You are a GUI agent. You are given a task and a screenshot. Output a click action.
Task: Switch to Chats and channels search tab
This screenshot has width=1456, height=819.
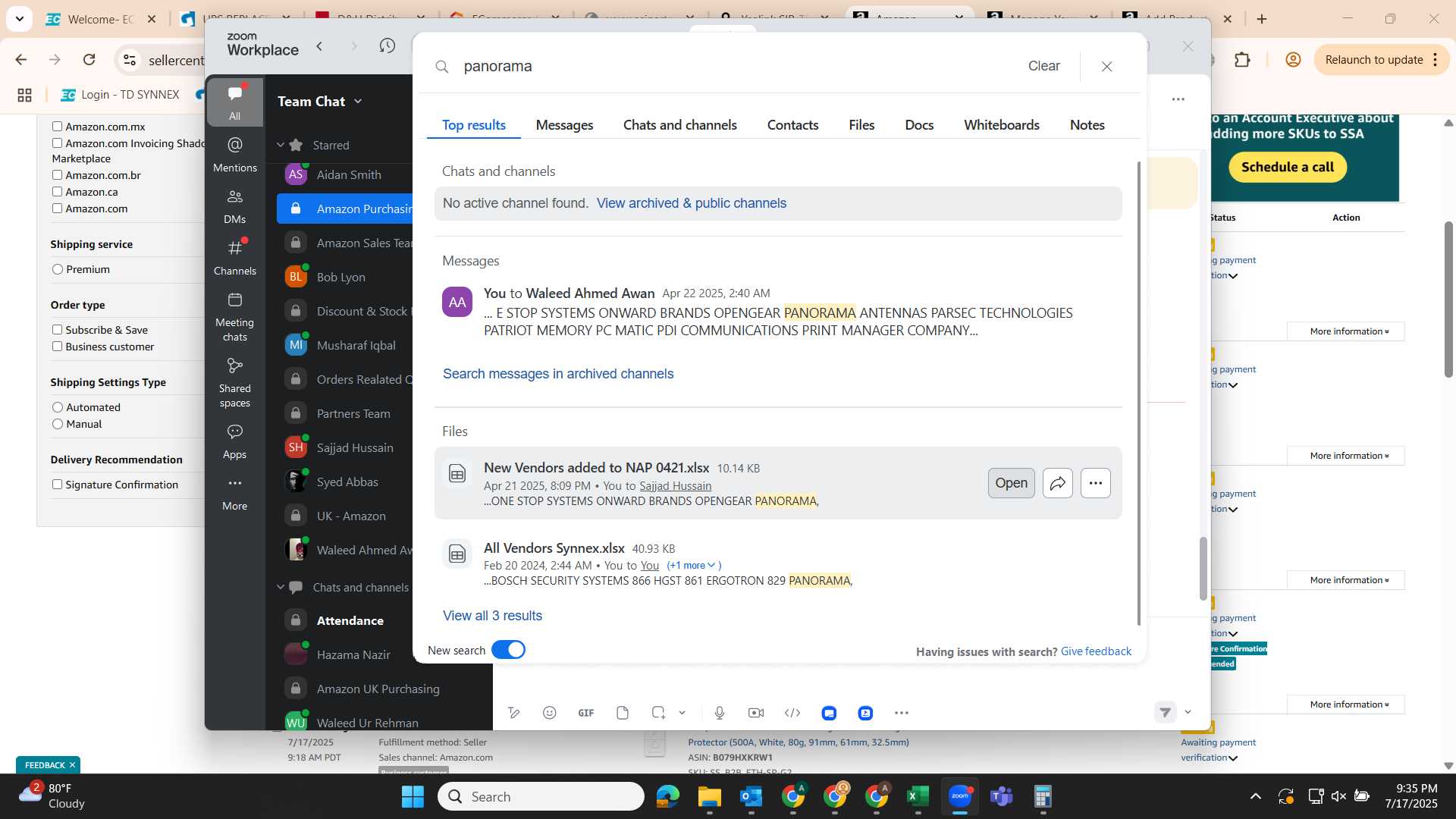coord(679,125)
